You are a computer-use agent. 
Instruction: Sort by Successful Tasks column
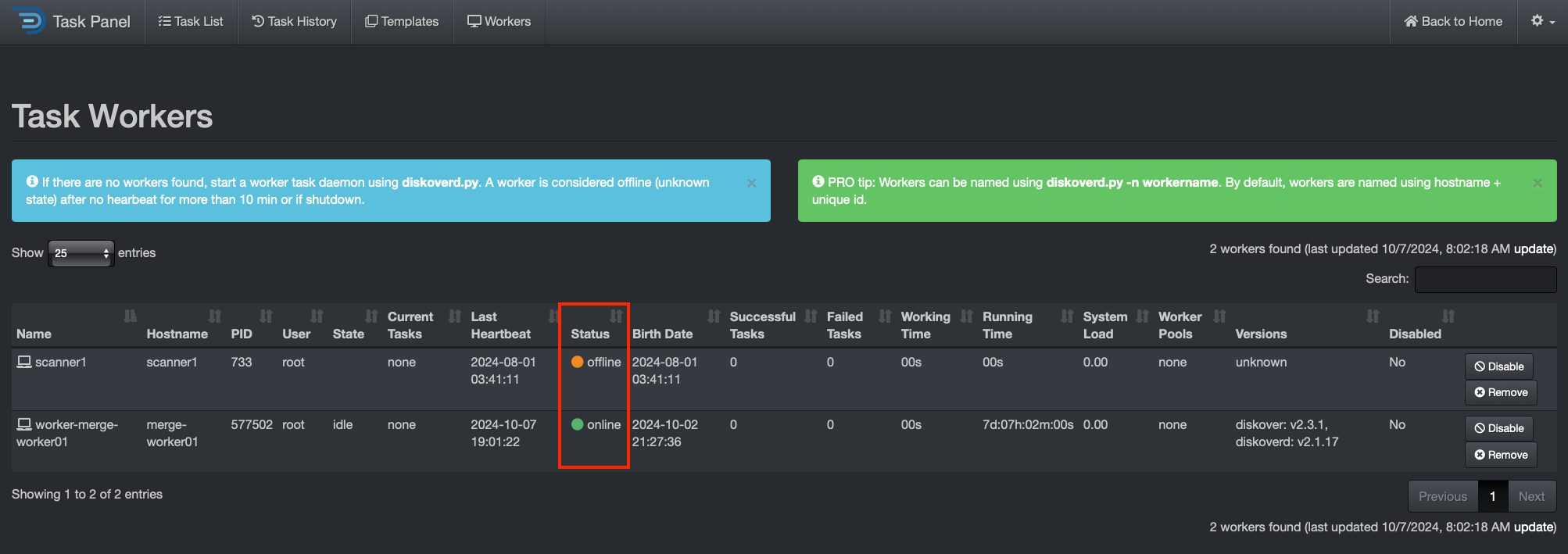coord(773,325)
